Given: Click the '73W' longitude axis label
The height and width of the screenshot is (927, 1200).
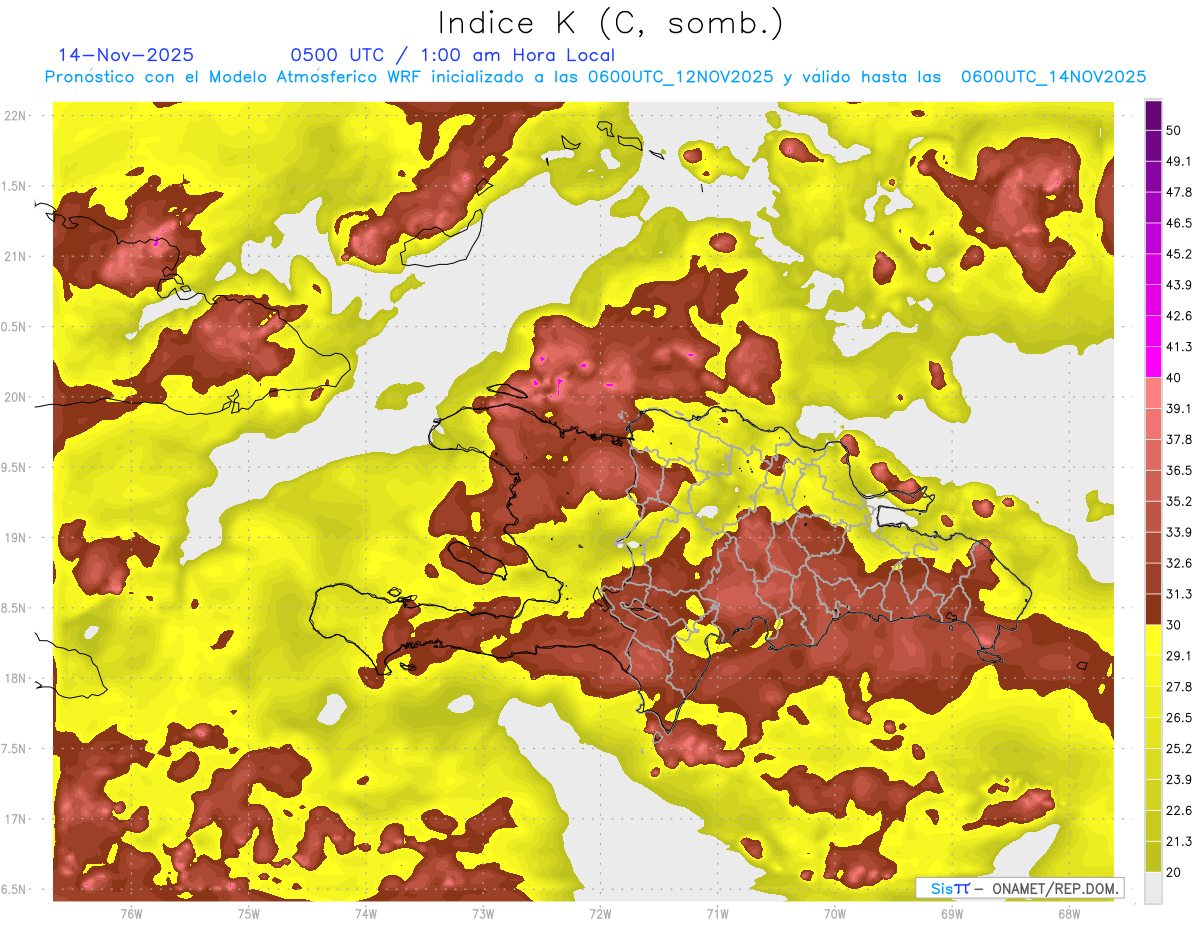Looking at the screenshot, I should pyautogui.click(x=483, y=913).
